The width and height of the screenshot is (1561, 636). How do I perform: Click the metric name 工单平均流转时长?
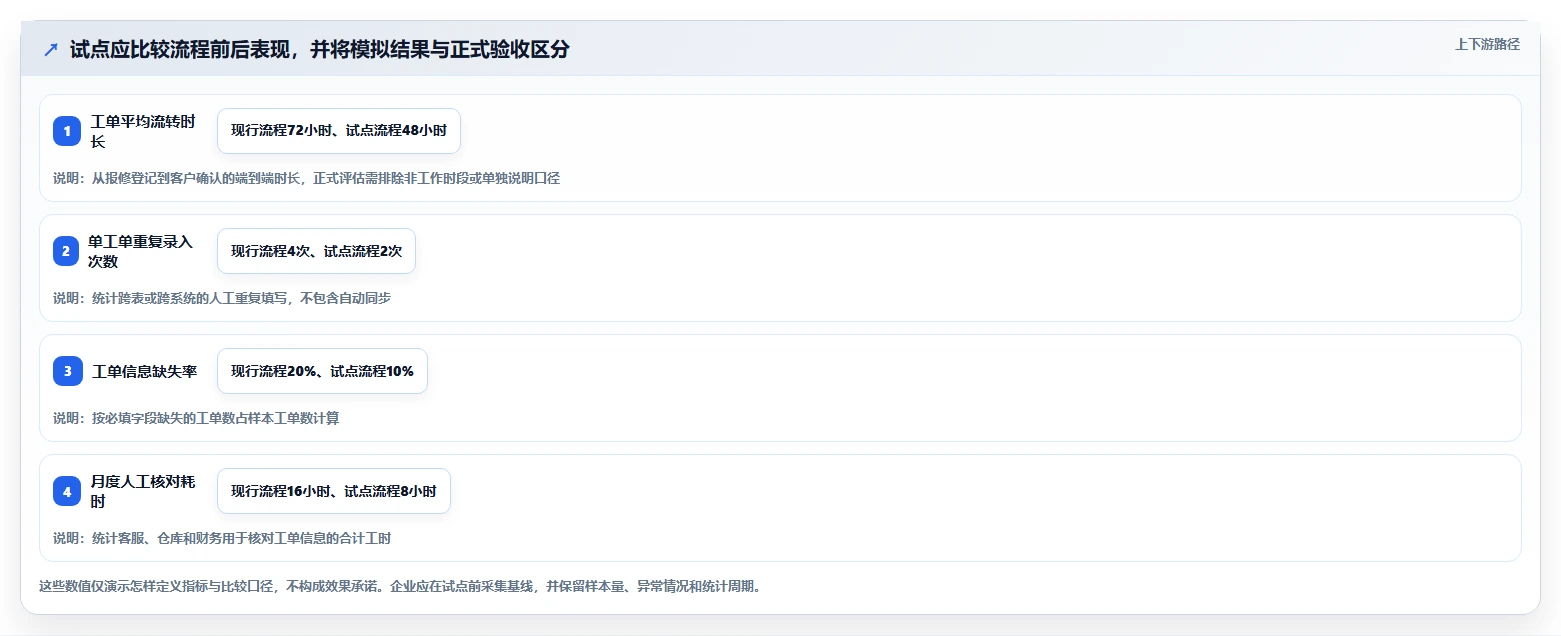[143, 131]
